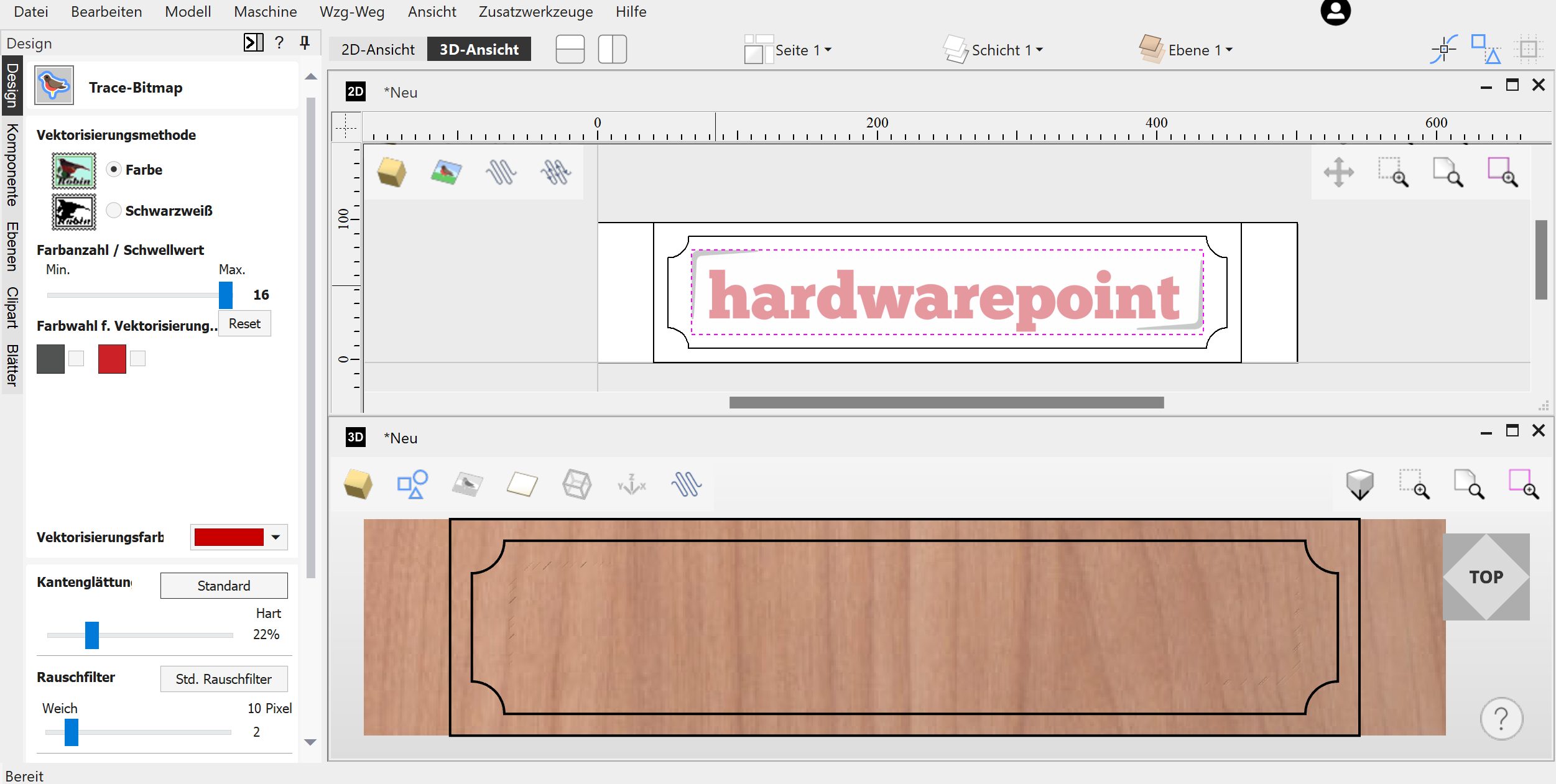The height and width of the screenshot is (784, 1556).
Task: Toggle wireframe box in 3D view
Action: 577,484
